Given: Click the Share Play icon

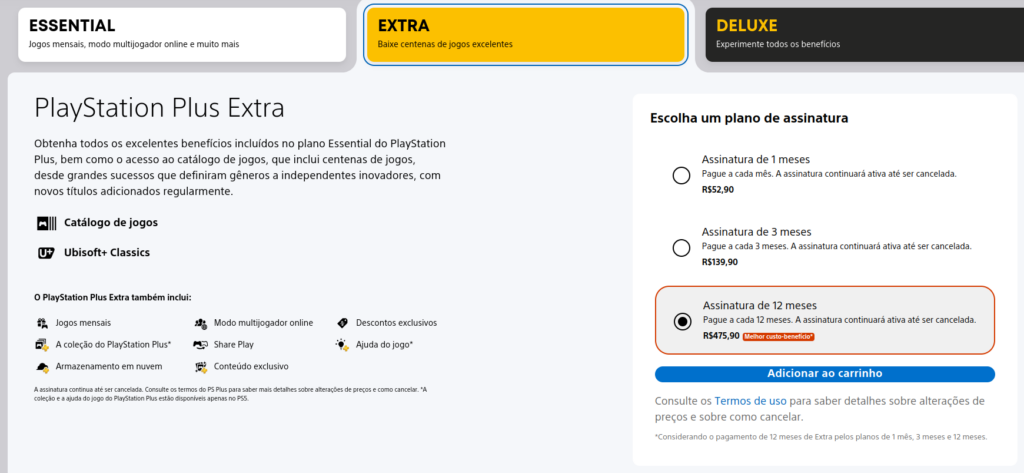Looking at the screenshot, I should (202, 345).
